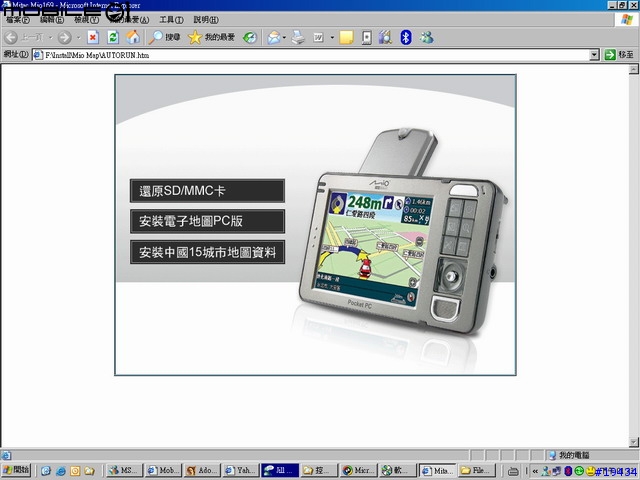Screen dimensions: 640x480
Task: Expand the Forward button history dropdown
Action: click(x=78, y=38)
